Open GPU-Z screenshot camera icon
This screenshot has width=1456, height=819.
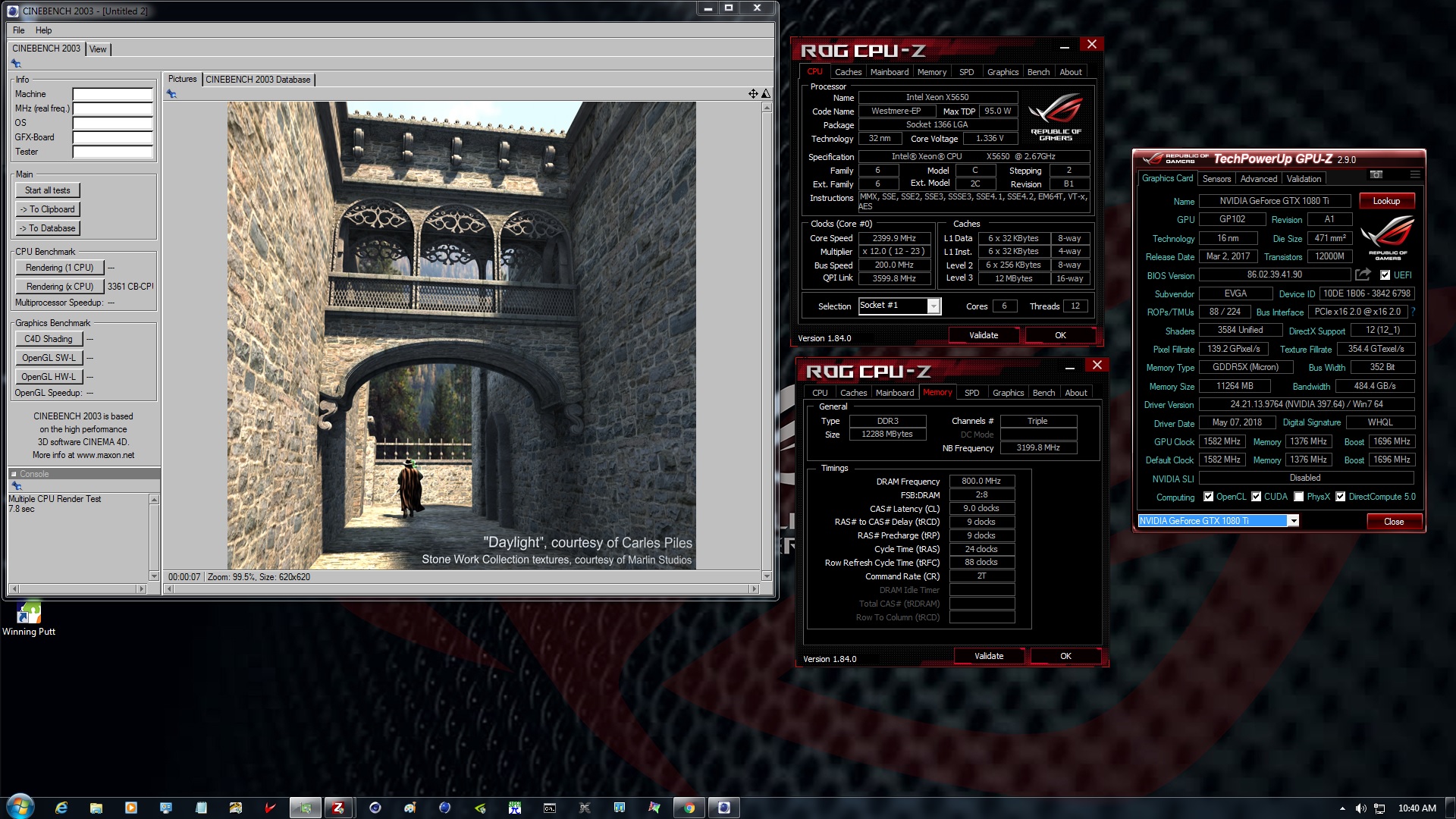point(1376,175)
